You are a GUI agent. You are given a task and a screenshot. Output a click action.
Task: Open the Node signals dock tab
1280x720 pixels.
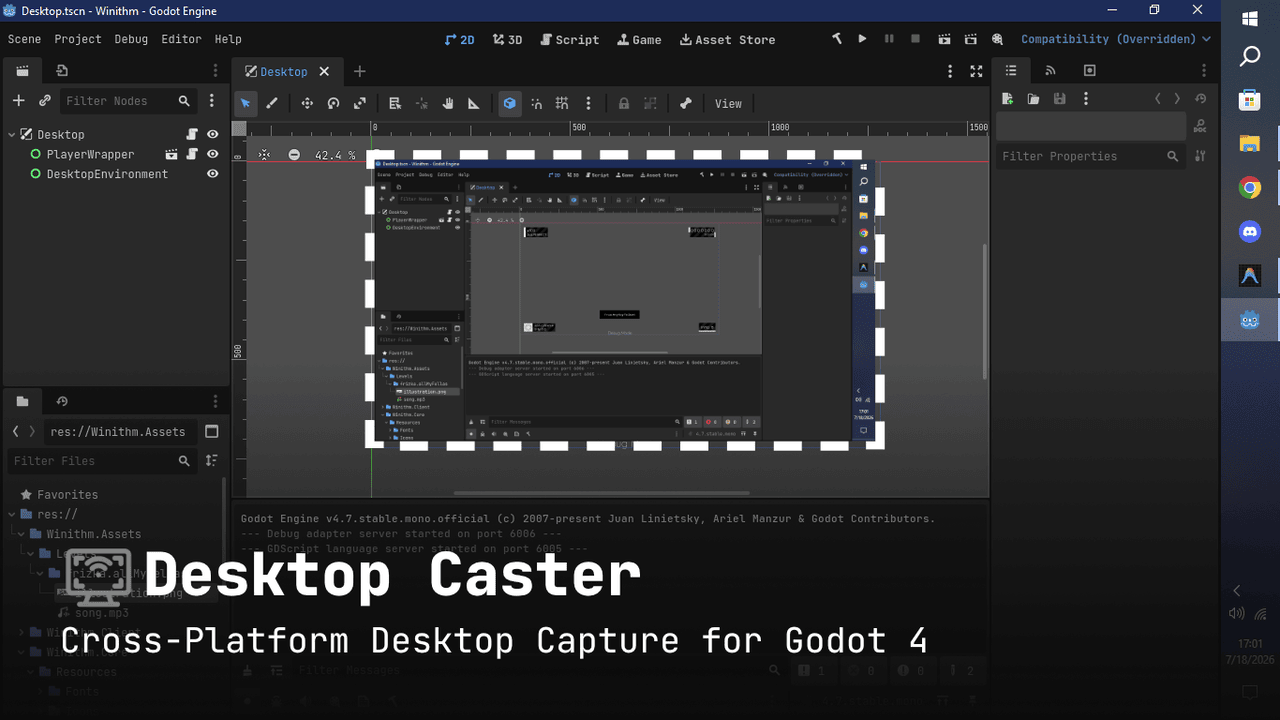[1050, 71]
